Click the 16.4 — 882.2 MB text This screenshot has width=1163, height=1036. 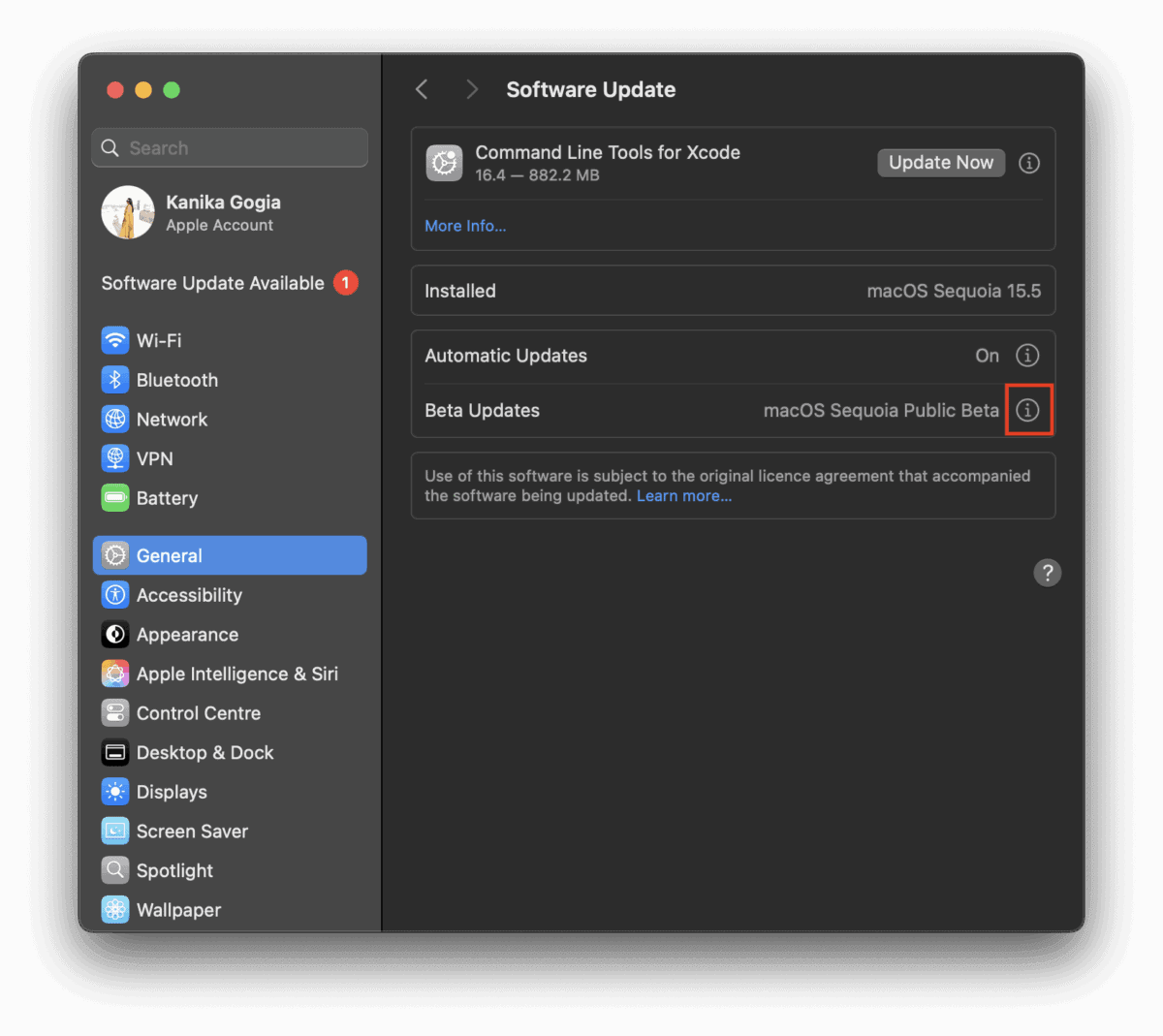(x=537, y=175)
